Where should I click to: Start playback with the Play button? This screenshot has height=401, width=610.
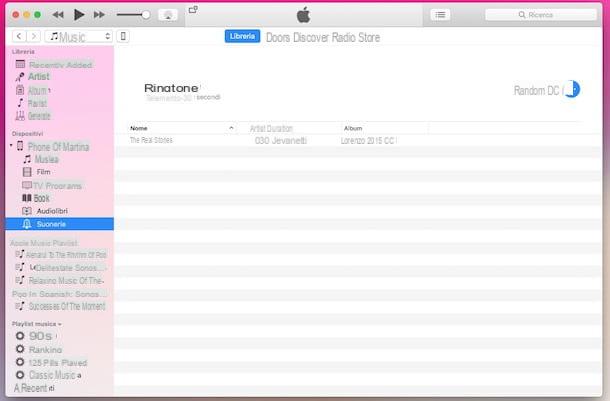coord(79,15)
